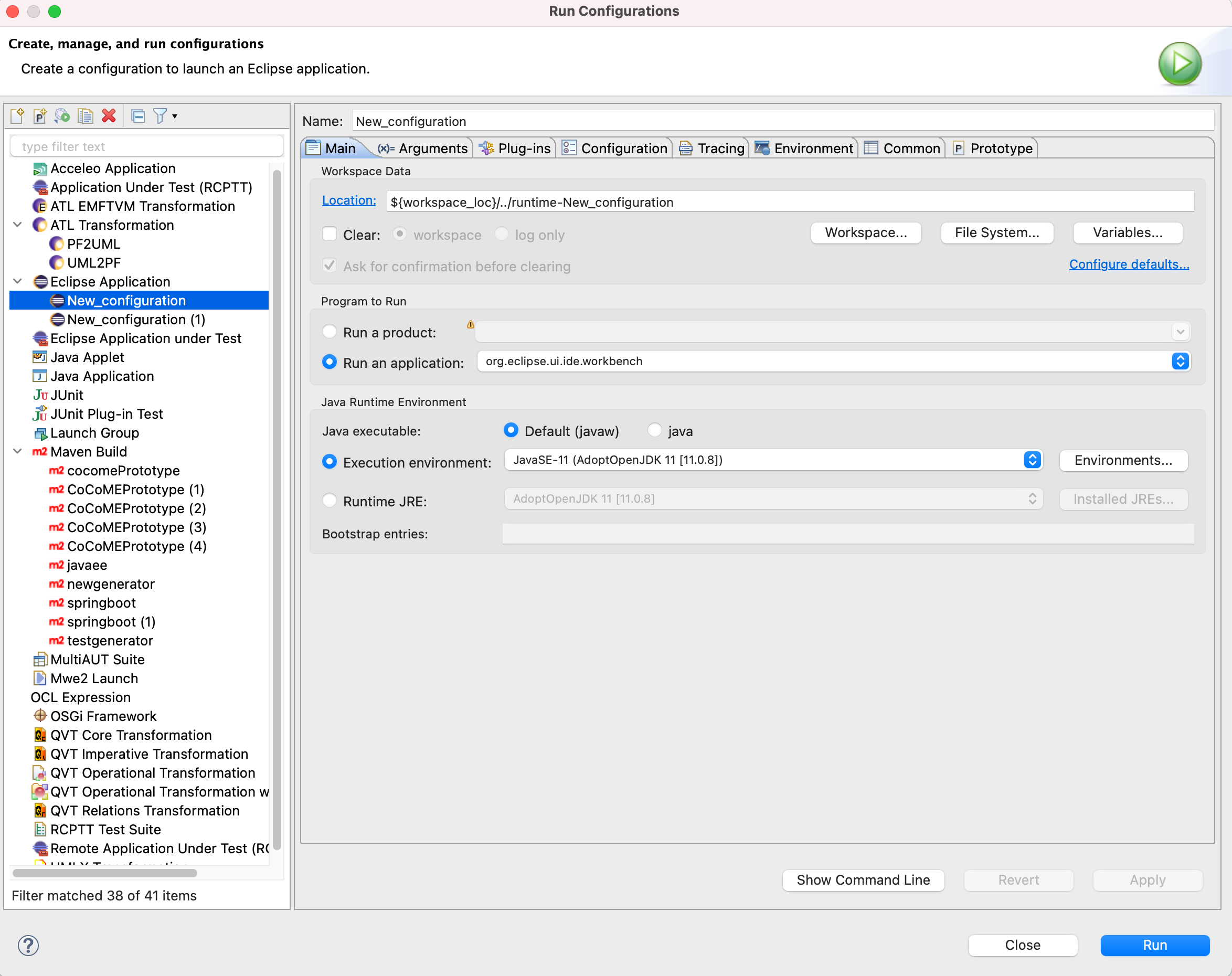Click the Duplicate configuration icon
Viewport: 1232px width, 976px height.
(85, 116)
